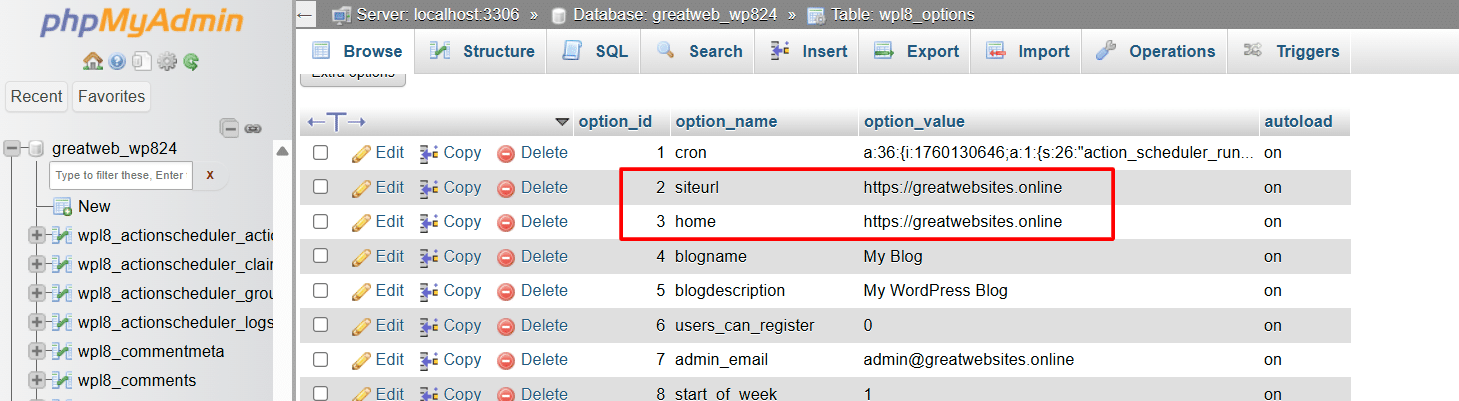Check the checkbox for home row
Viewport: 1459px width, 401px height.
pyautogui.click(x=320, y=221)
